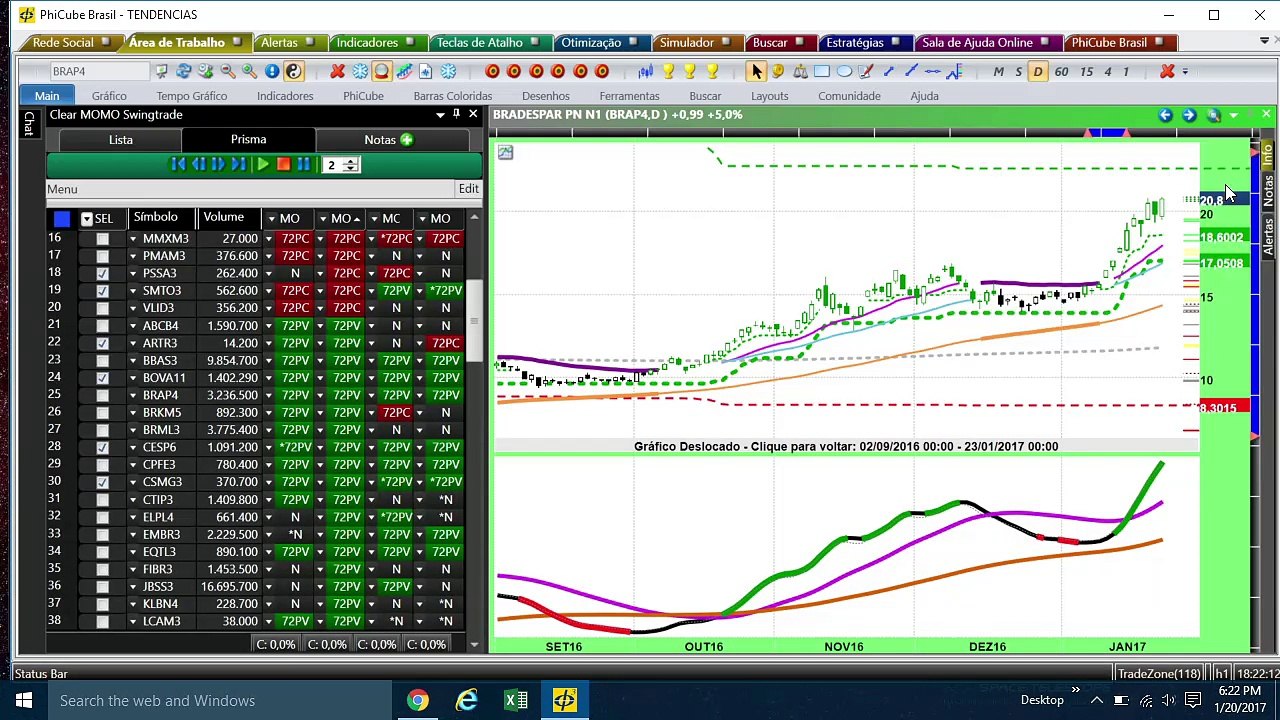The image size is (1280, 720).
Task: Pause the Prisma playback
Action: (303, 164)
